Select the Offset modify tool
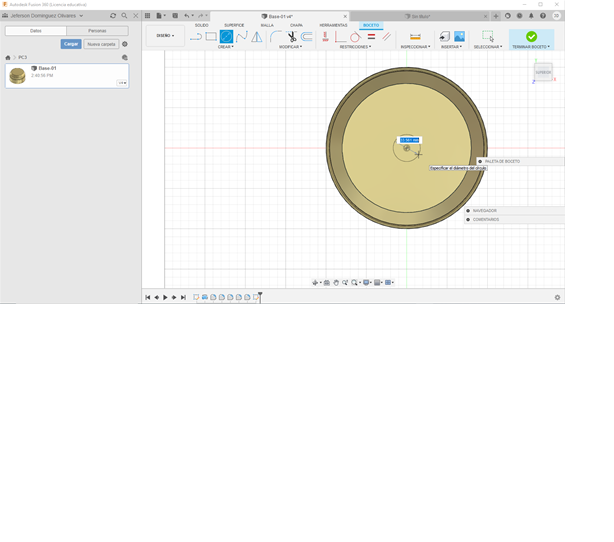 click(x=307, y=37)
